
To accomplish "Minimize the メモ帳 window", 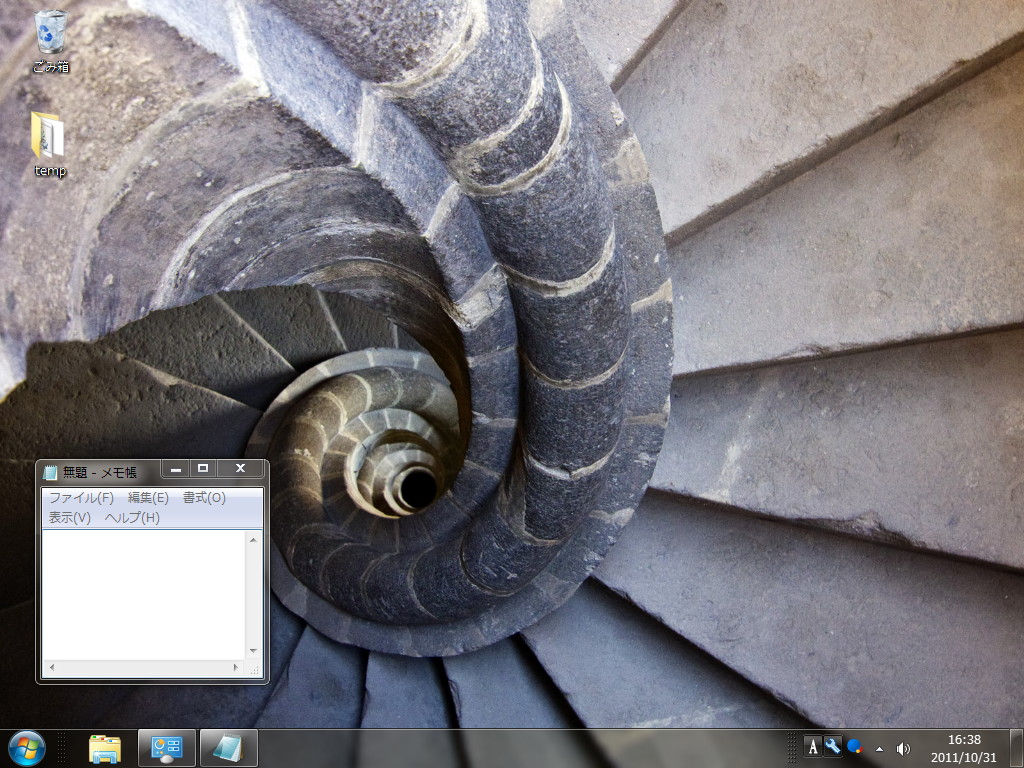I will pos(175,468).
